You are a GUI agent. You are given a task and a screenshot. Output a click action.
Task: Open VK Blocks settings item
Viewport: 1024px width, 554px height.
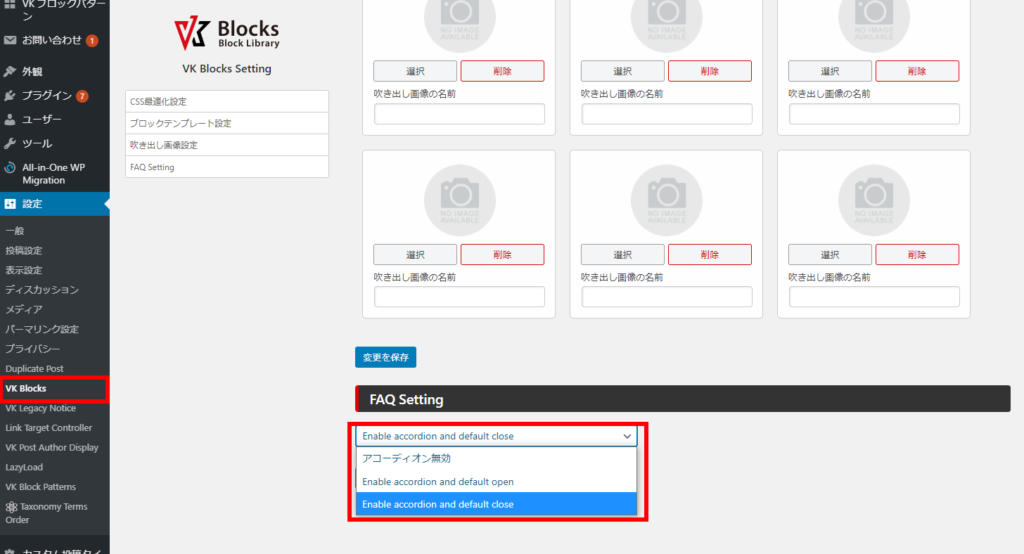tap(26, 388)
